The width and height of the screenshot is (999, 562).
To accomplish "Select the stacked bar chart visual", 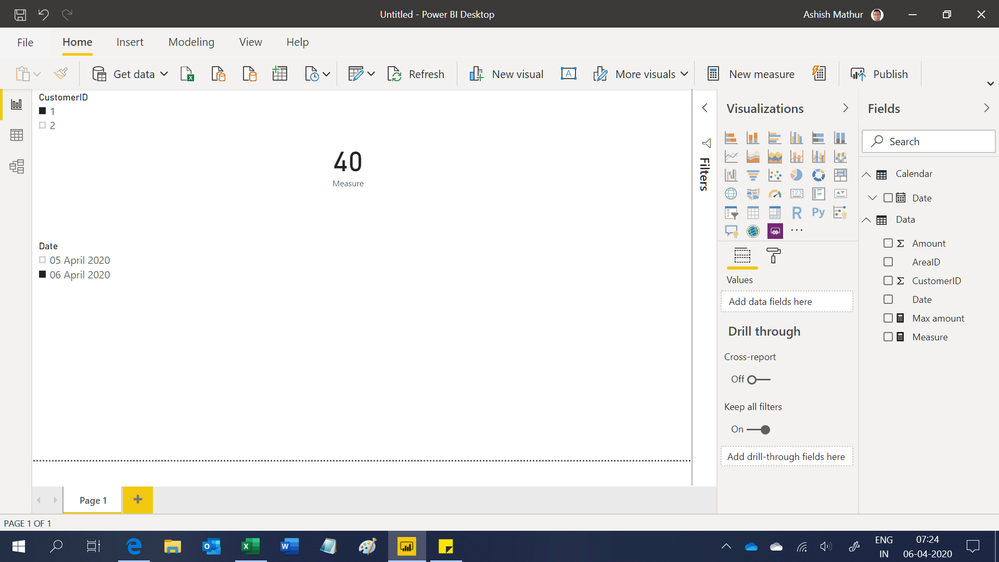I will click(731, 138).
